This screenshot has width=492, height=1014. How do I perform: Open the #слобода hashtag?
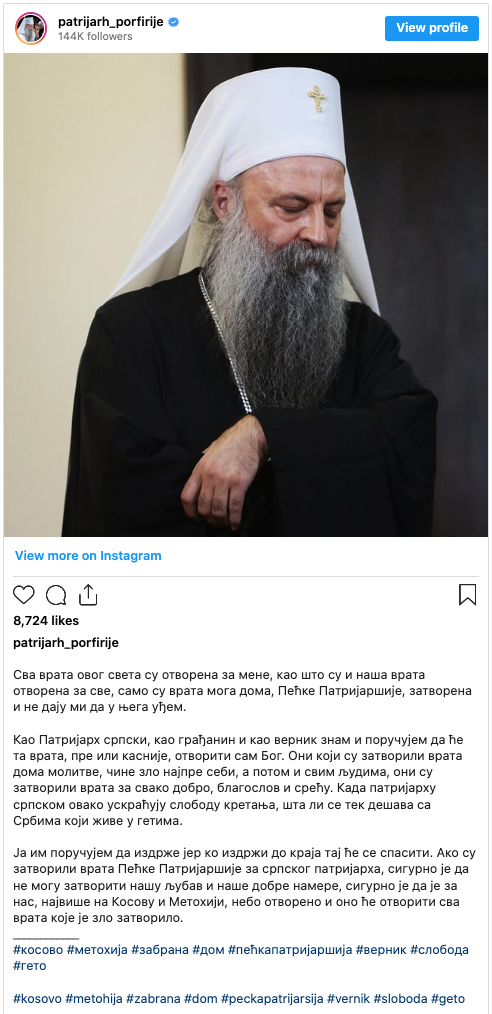point(440,950)
